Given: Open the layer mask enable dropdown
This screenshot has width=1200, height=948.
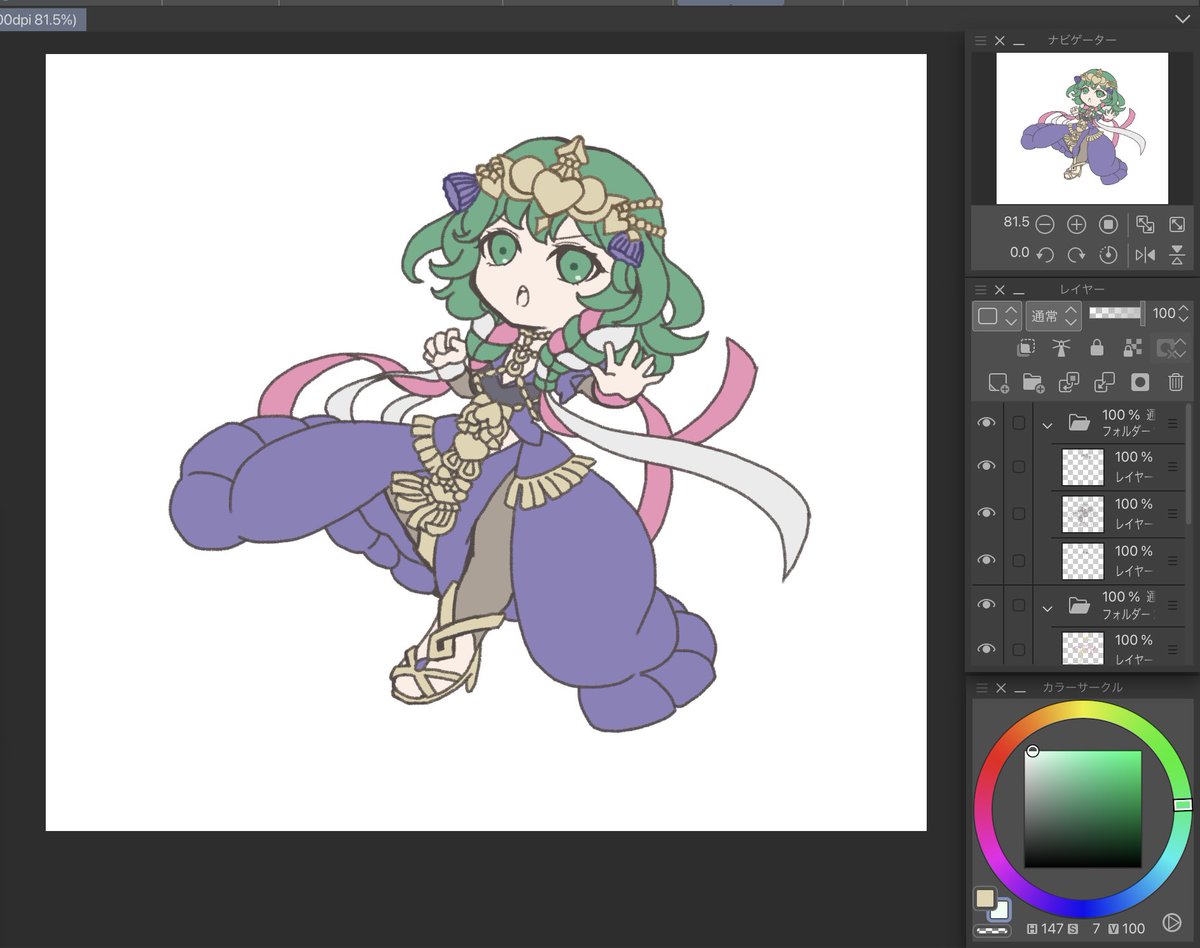Looking at the screenshot, I should (1171, 348).
